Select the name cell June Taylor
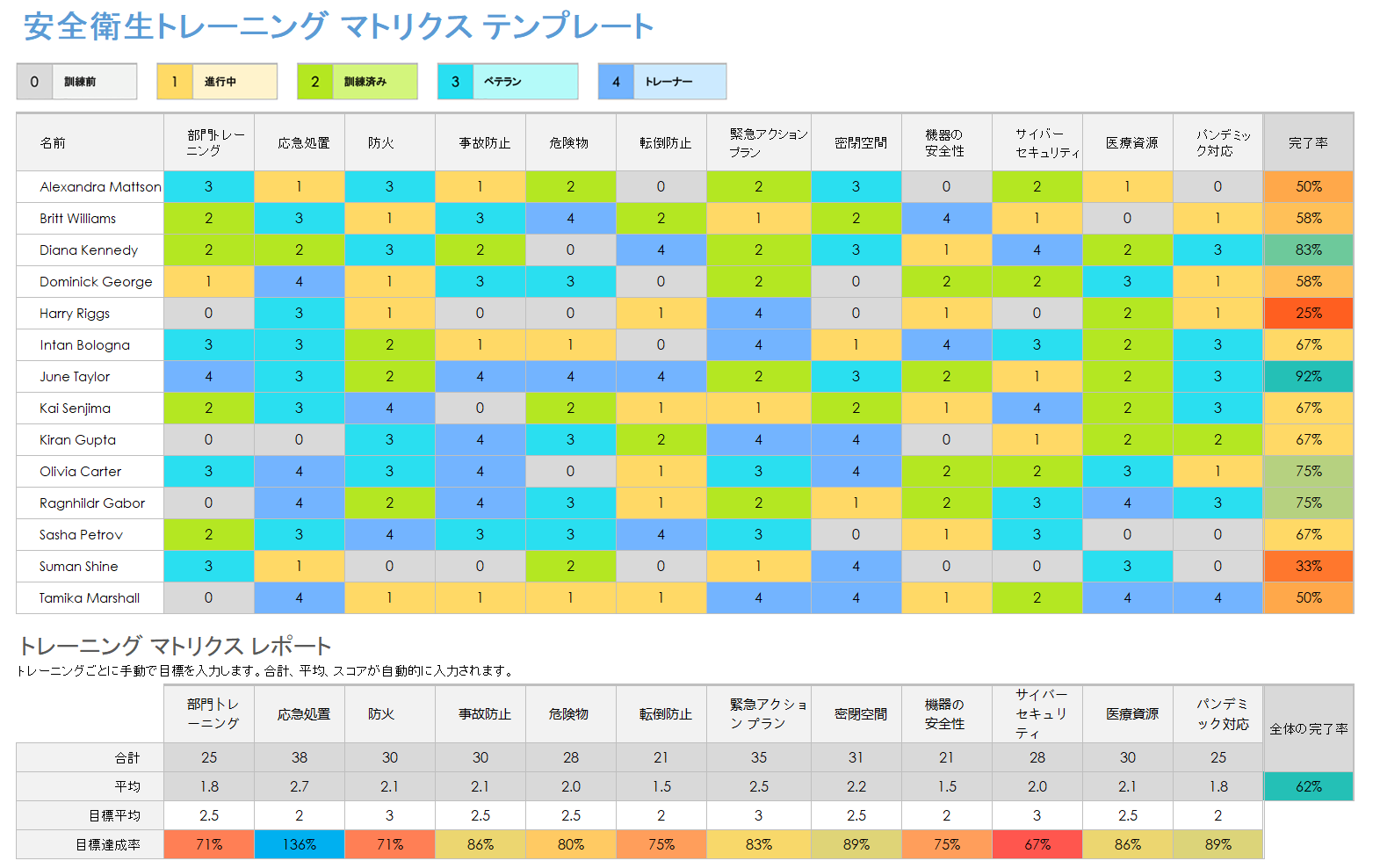The height and width of the screenshot is (868, 1380). coord(90,376)
